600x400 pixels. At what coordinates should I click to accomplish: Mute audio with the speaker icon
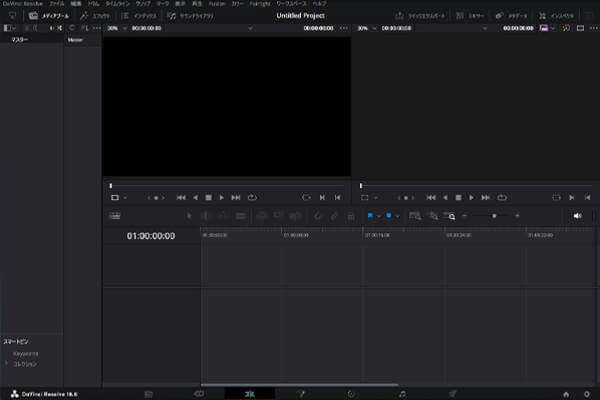[577, 215]
